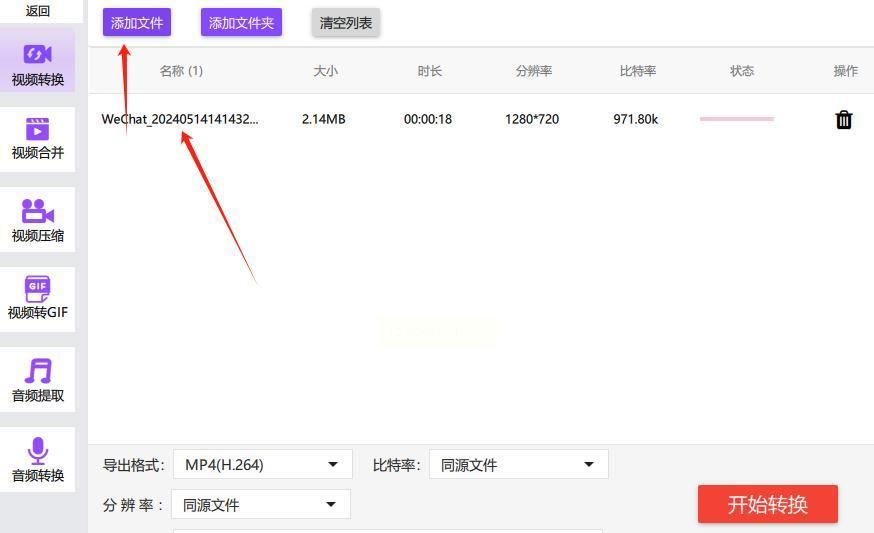Select the WeChat_20240514141432 file name

click(x=179, y=119)
